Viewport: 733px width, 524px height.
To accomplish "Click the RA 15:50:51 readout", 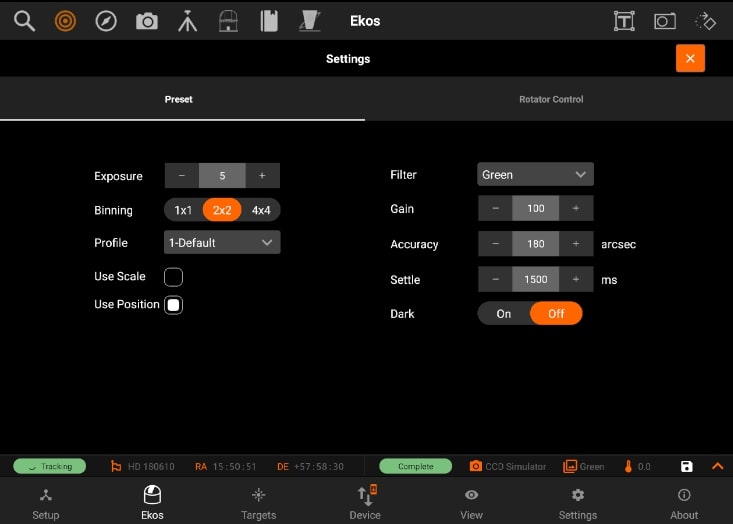I will (225, 467).
